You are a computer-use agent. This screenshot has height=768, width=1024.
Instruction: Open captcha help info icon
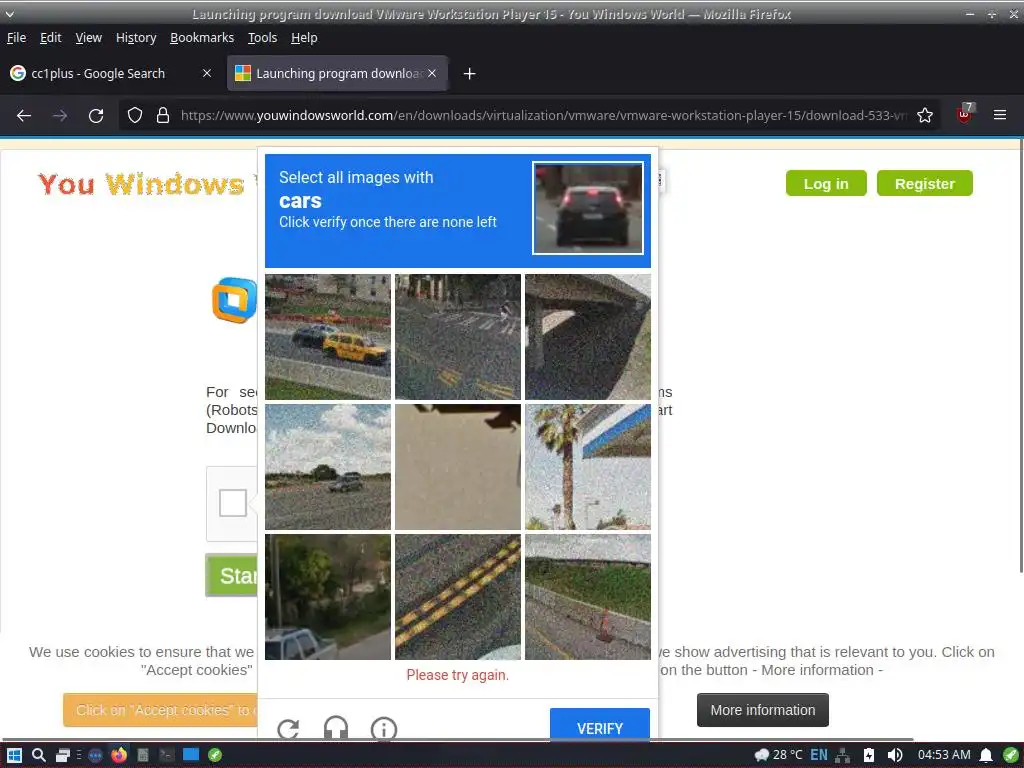pyautogui.click(x=383, y=729)
